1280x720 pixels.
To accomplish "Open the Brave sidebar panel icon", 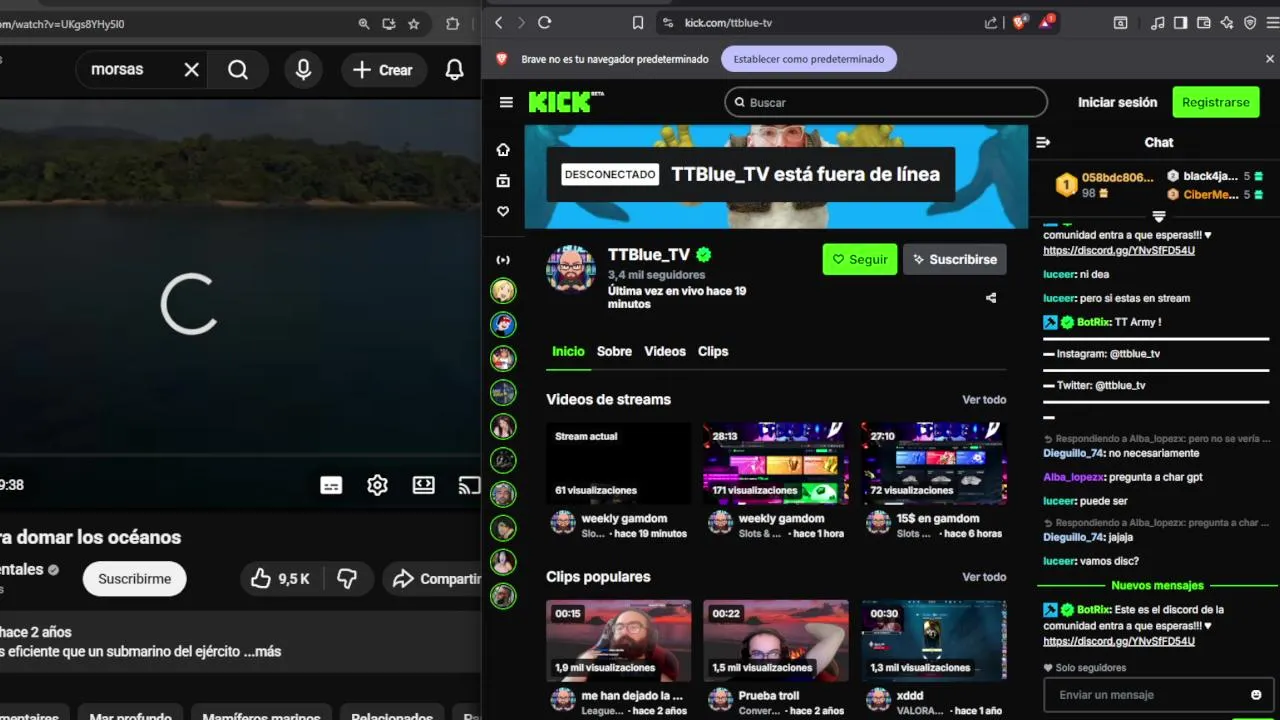I will pyautogui.click(x=1181, y=23).
